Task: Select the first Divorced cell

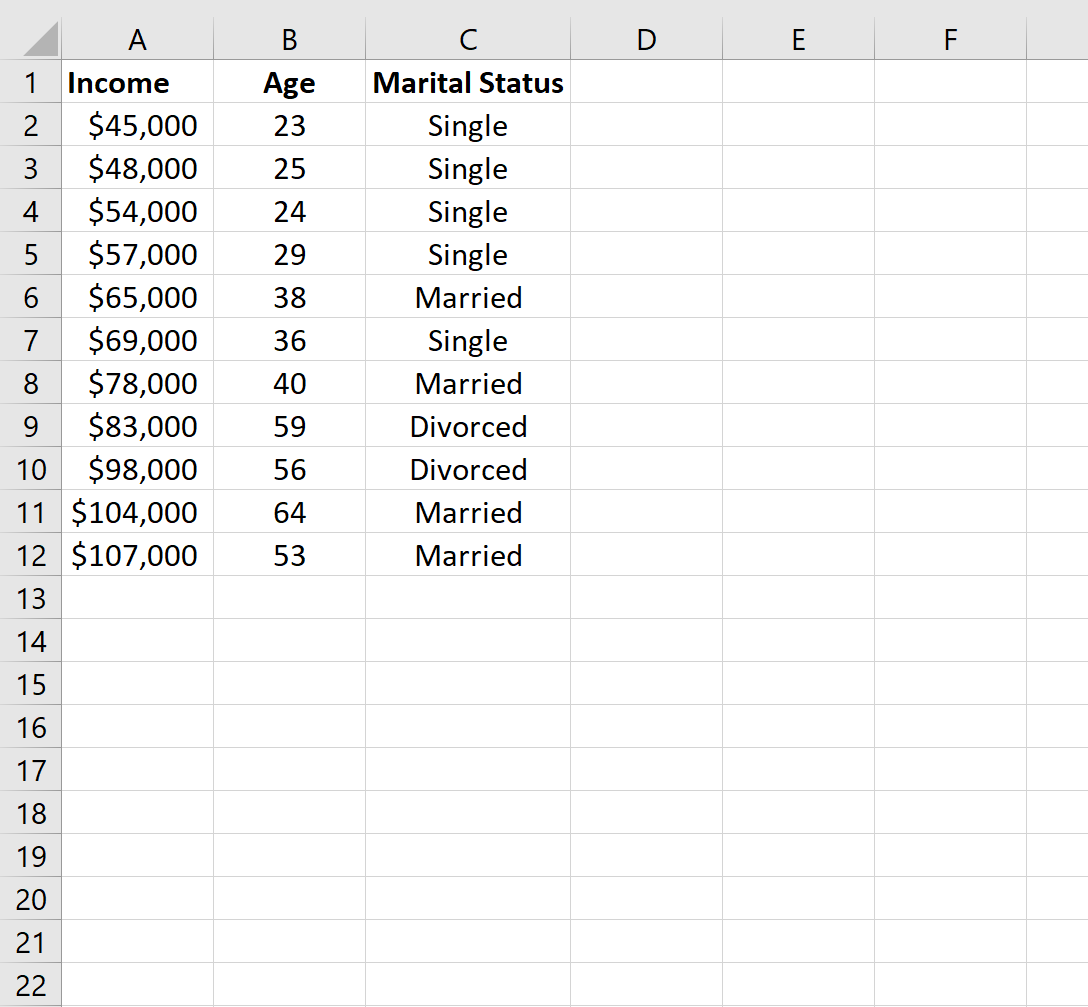Action: [x=467, y=426]
